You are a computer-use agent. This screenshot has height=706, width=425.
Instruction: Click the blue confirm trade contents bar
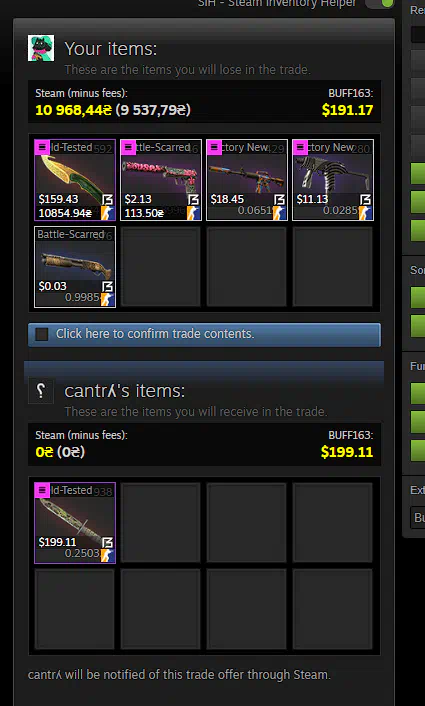point(204,335)
